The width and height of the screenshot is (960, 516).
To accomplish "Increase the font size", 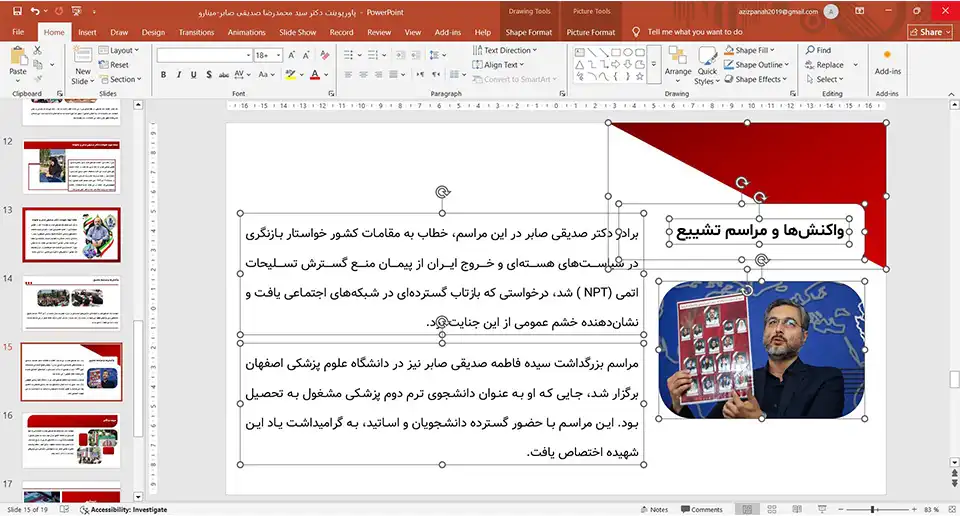I will (292, 55).
